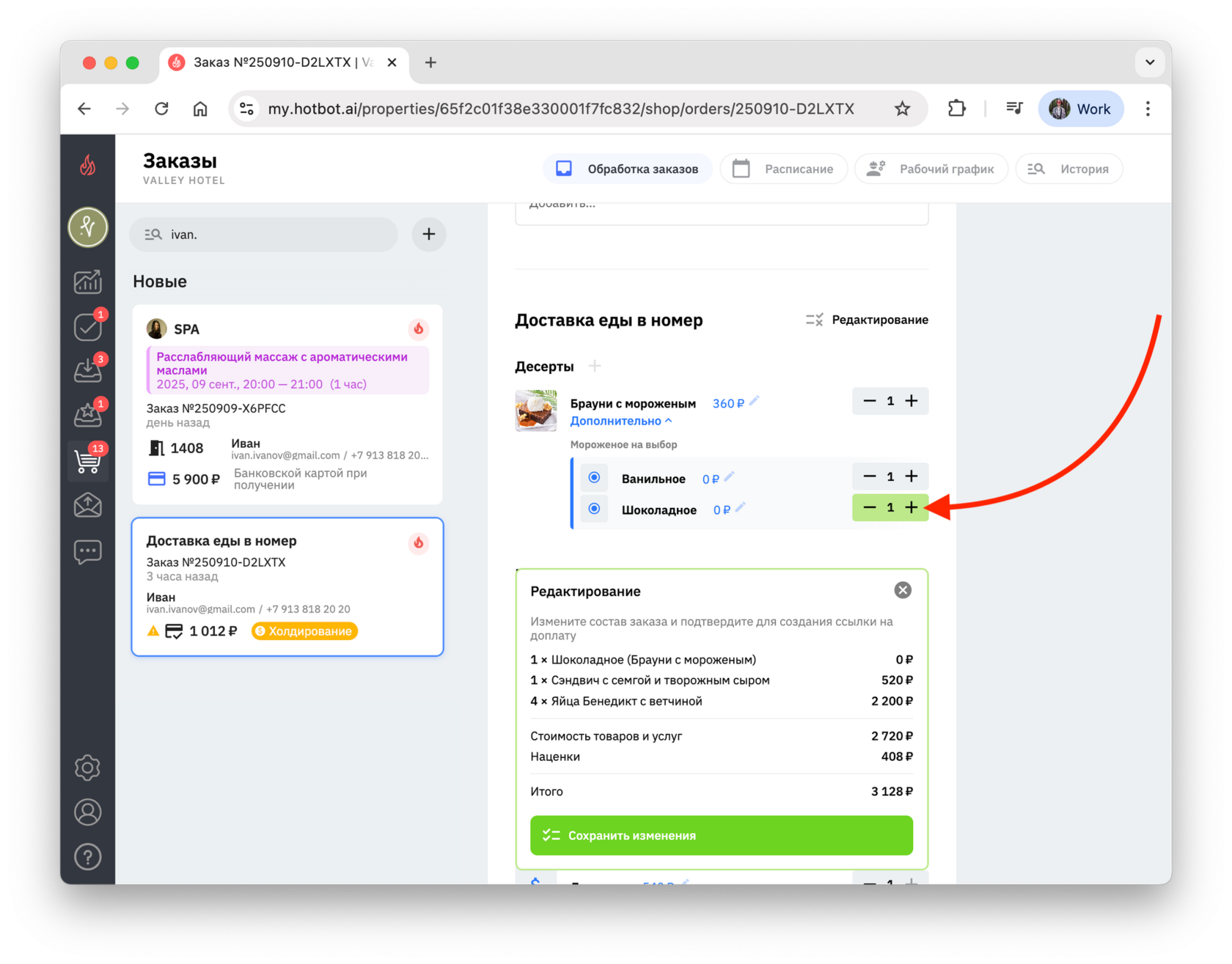Switch to Рабочий график tab
This screenshot has height=964, width=1232.
pyautogui.click(x=931, y=169)
